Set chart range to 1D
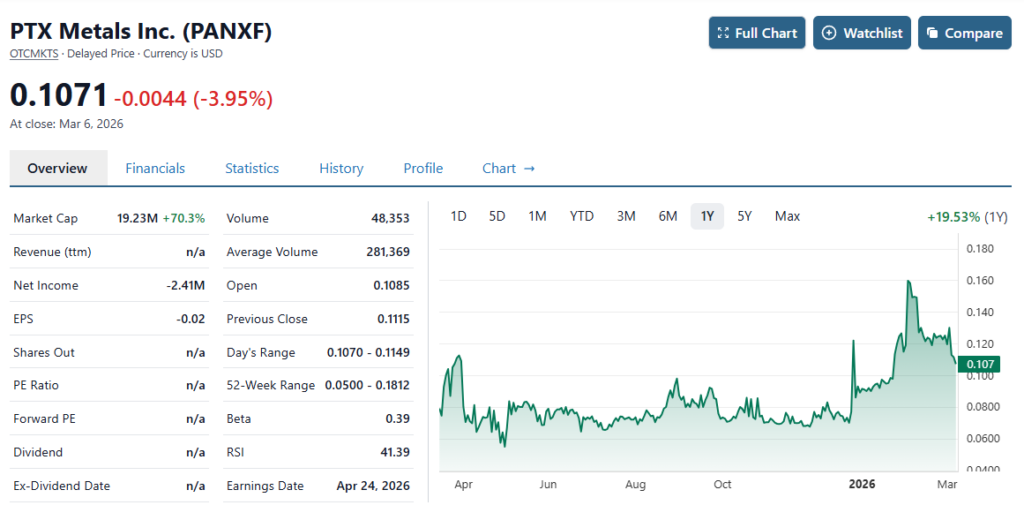 [459, 216]
